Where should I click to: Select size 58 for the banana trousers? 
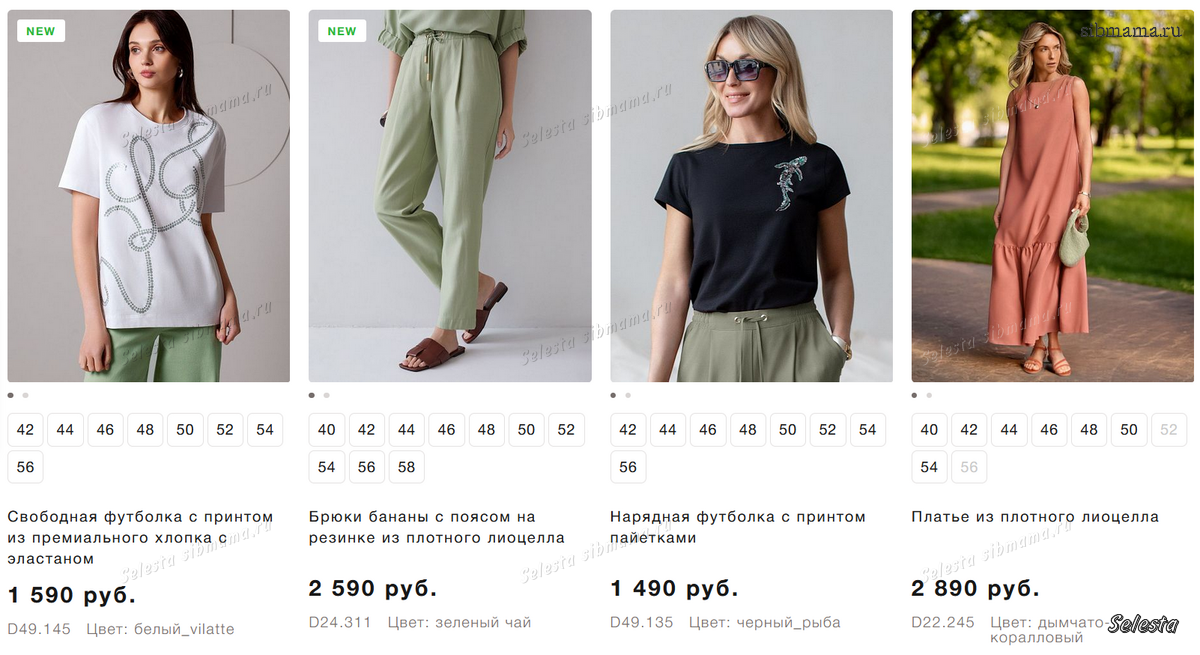pos(406,467)
